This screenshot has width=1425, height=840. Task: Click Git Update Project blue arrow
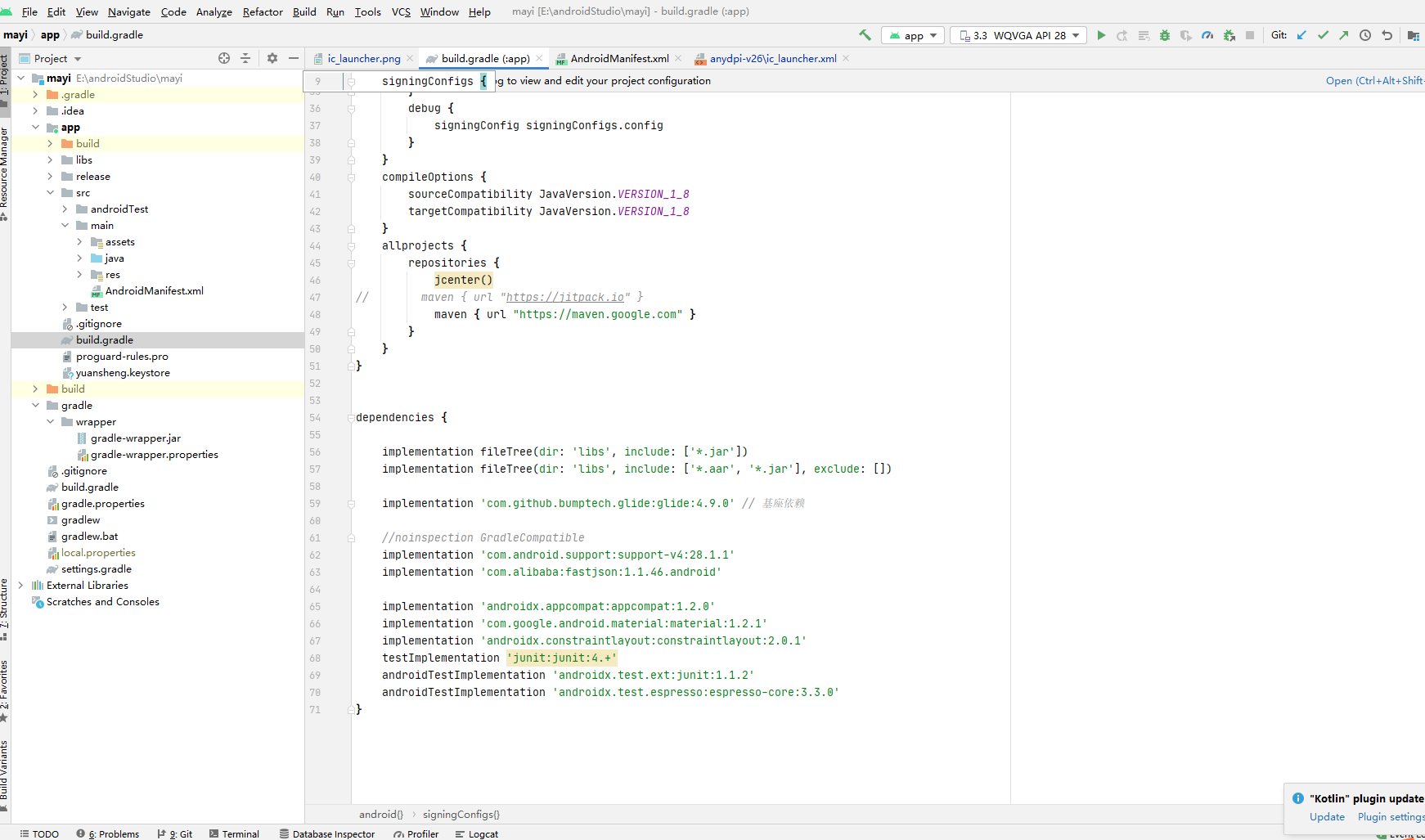[x=1301, y=35]
